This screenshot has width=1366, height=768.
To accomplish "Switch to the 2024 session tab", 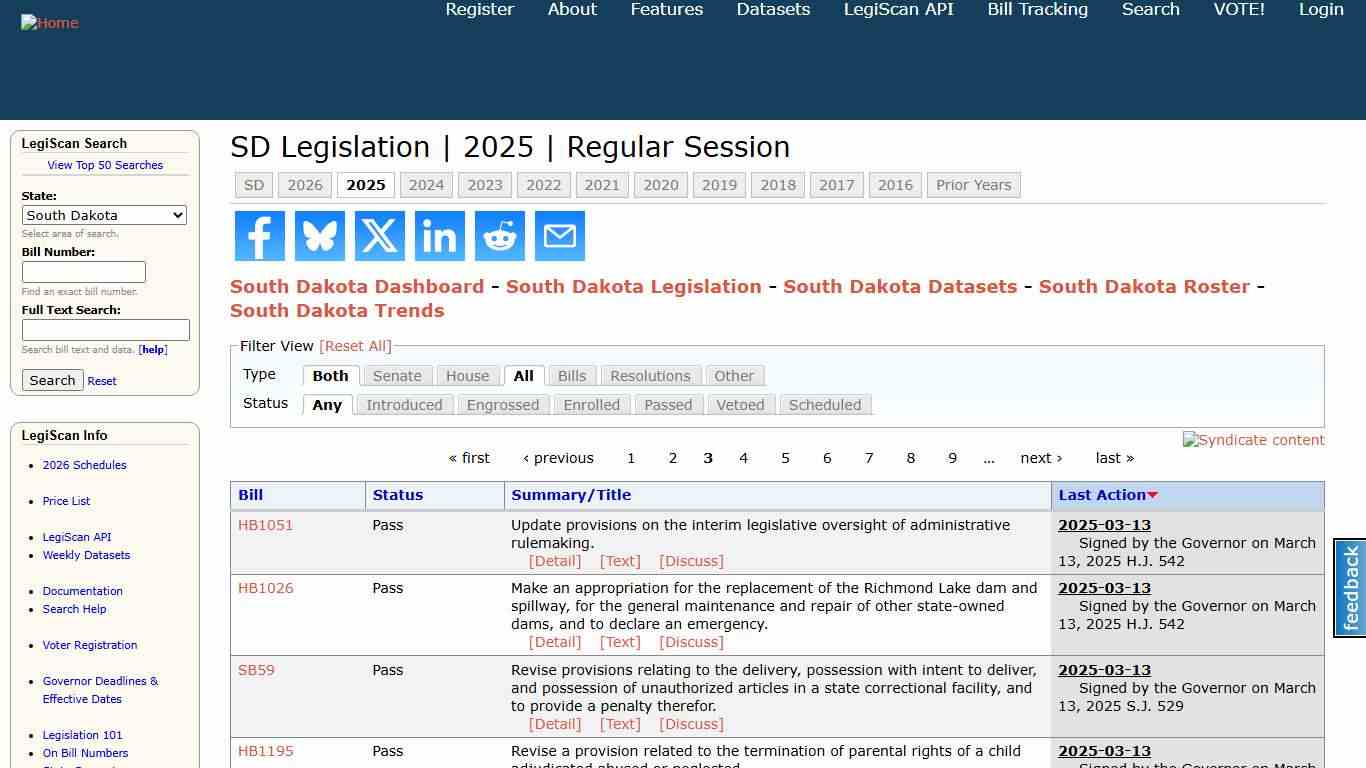I will 426,185.
